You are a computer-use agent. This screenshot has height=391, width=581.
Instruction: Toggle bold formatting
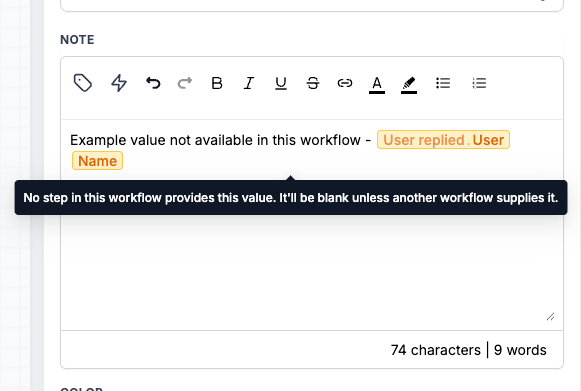217,83
